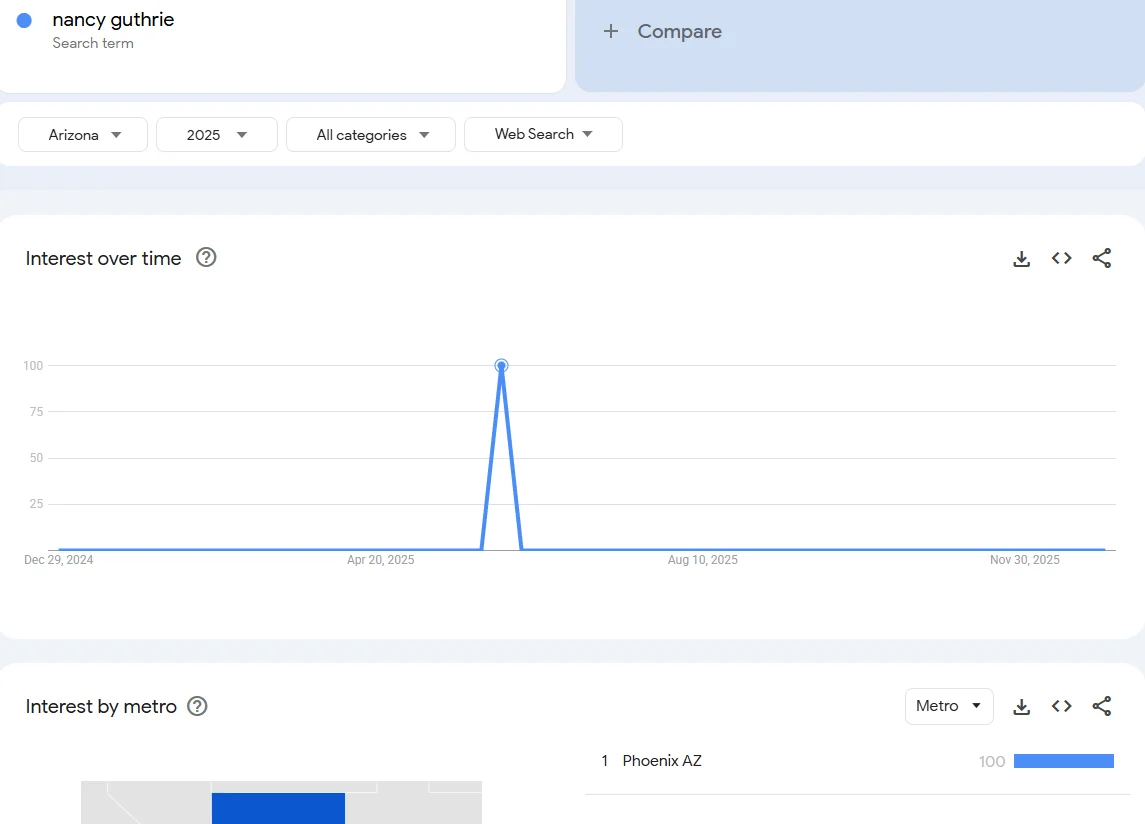
Task: Open help next to Interest over time
Action: (x=206, y=258)
